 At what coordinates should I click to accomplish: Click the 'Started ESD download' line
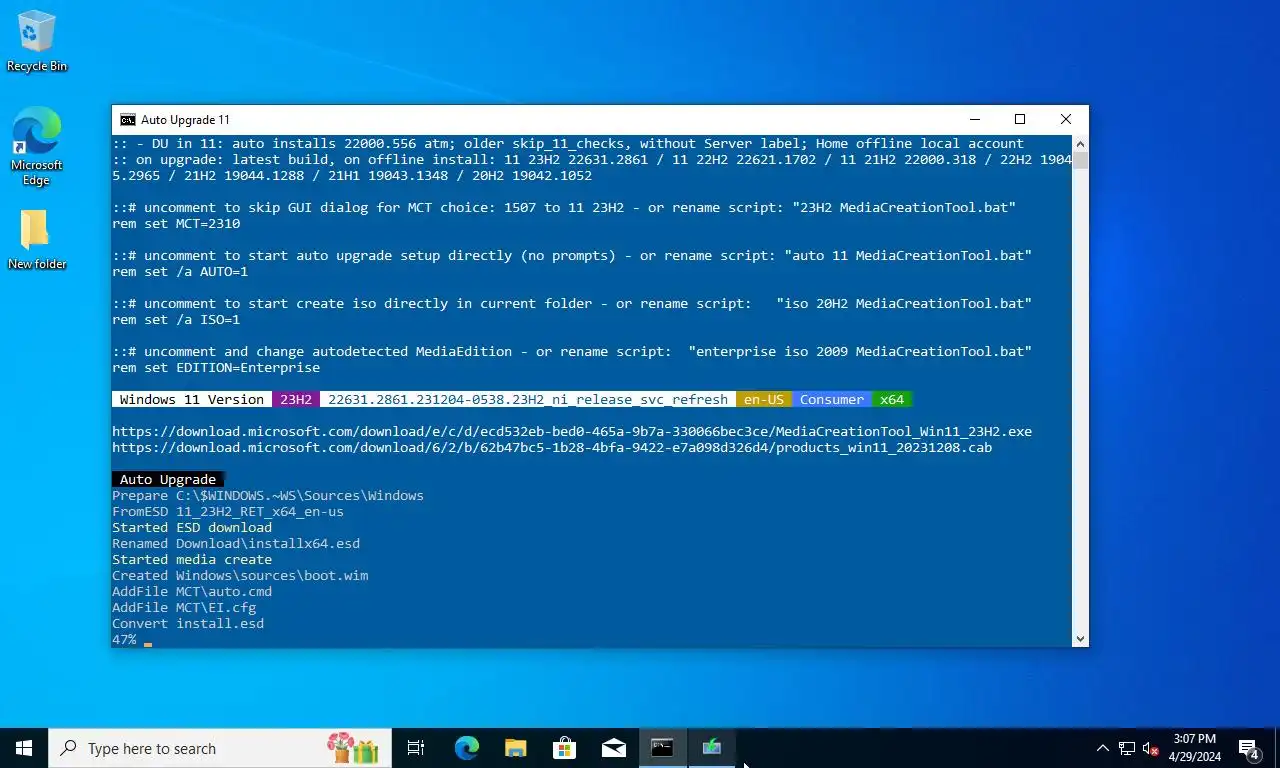pos(192,527)
